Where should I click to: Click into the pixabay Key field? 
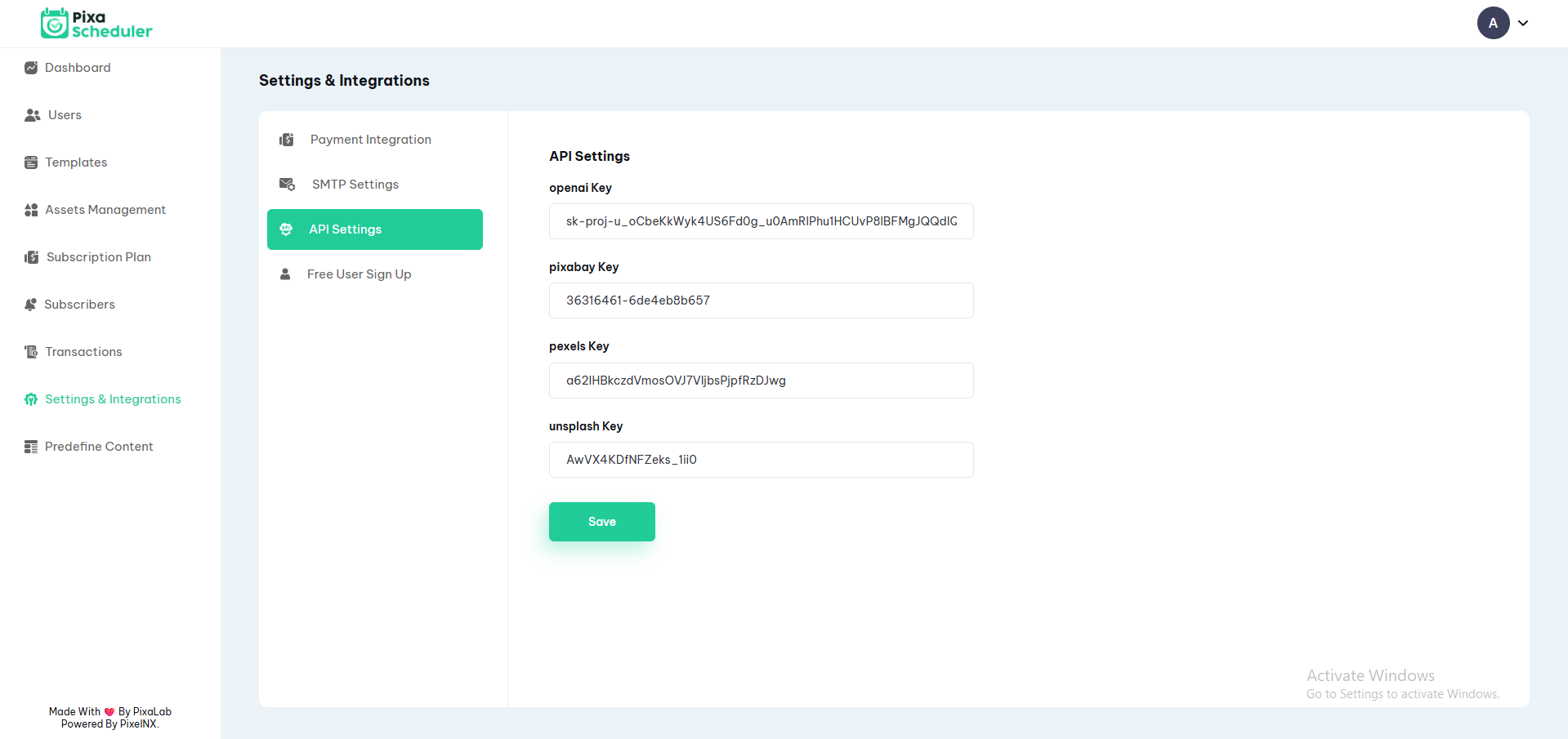point(761,300)
